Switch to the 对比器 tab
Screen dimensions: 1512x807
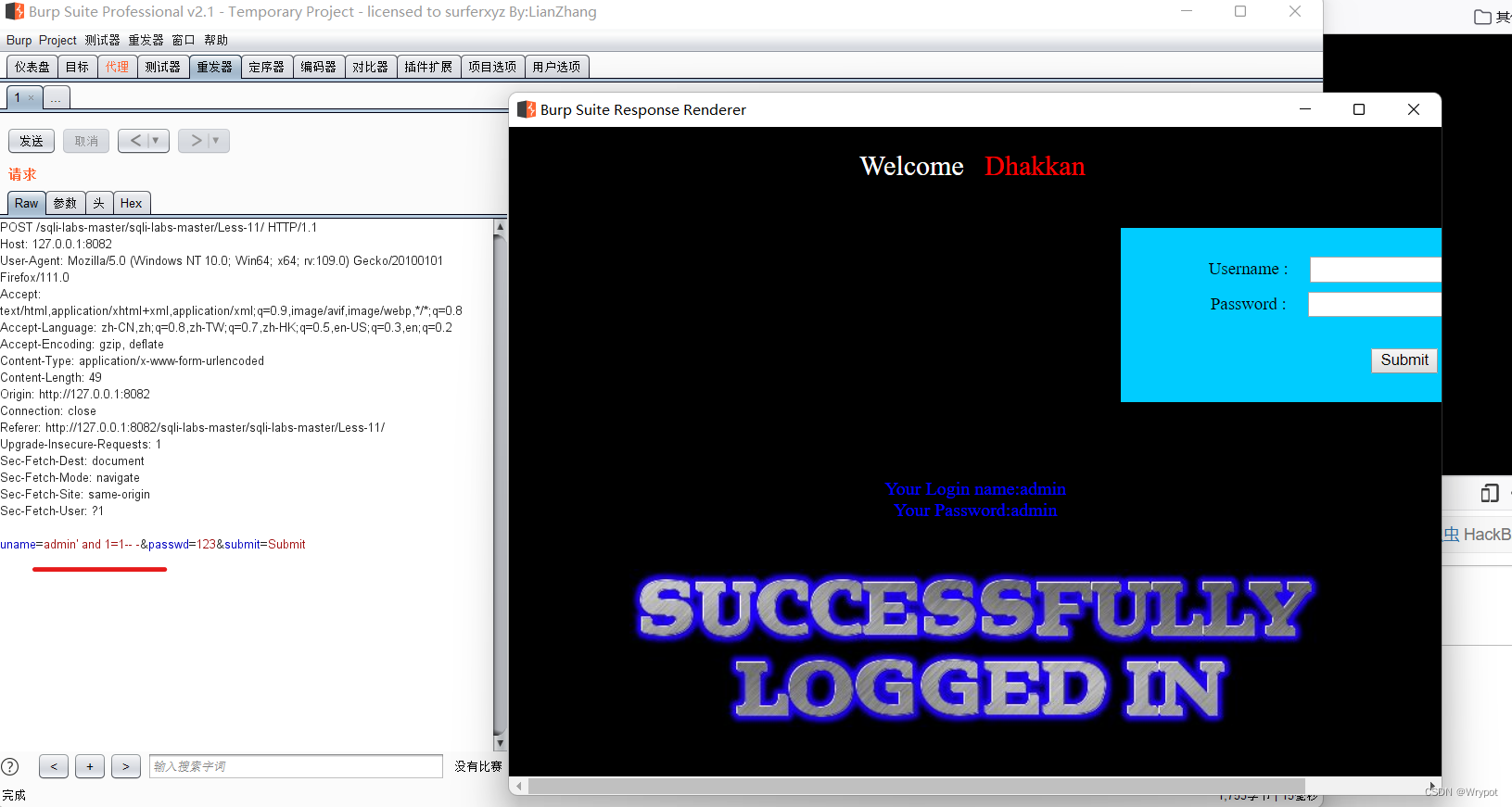click(371, 67)
